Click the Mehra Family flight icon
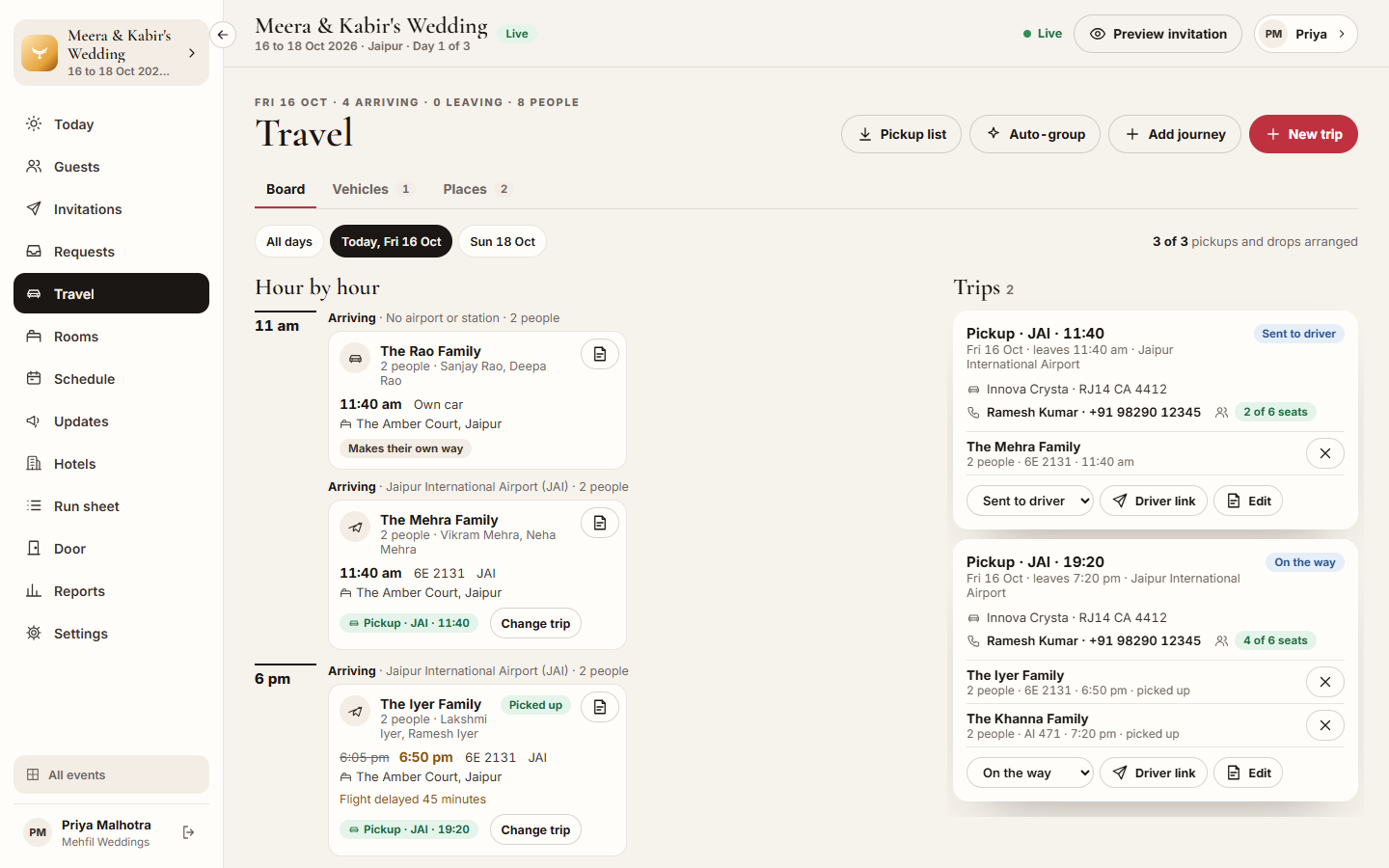The image size is (1389, 868). [x=356, y=528]
